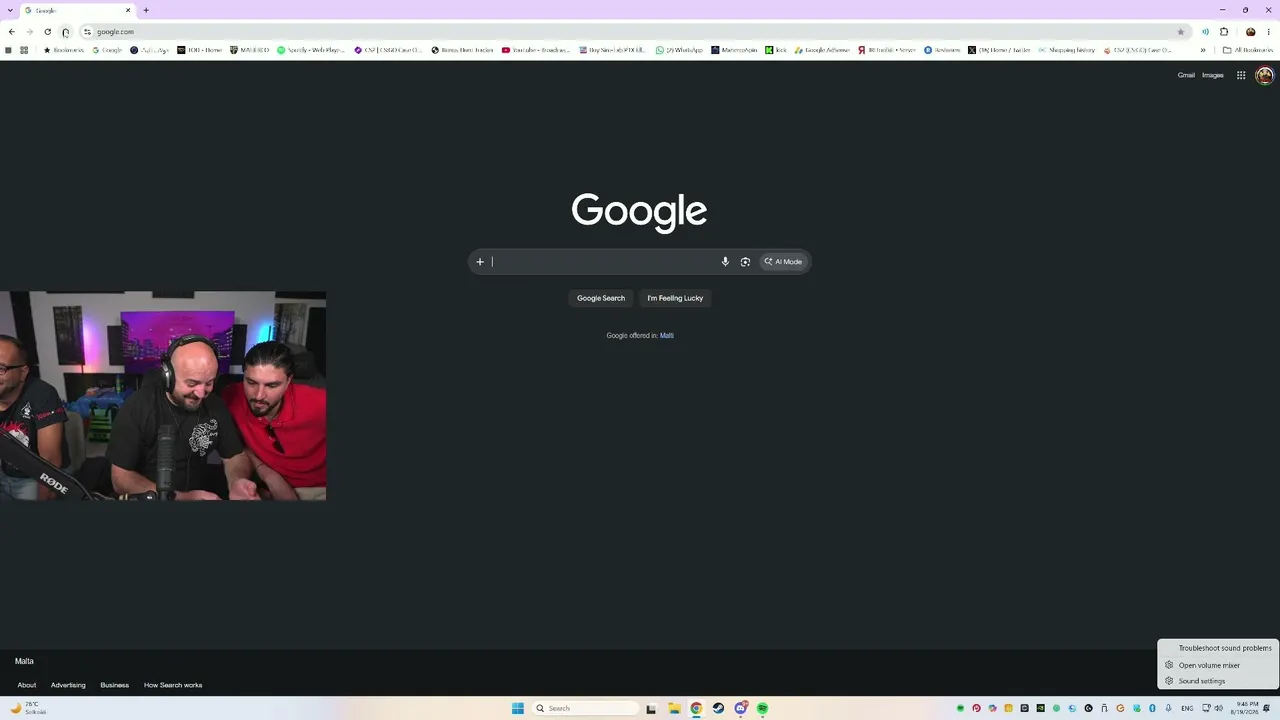
Task: Open the taskbar clock and date
Action: pyautogui.click(x=1246, y=709)
